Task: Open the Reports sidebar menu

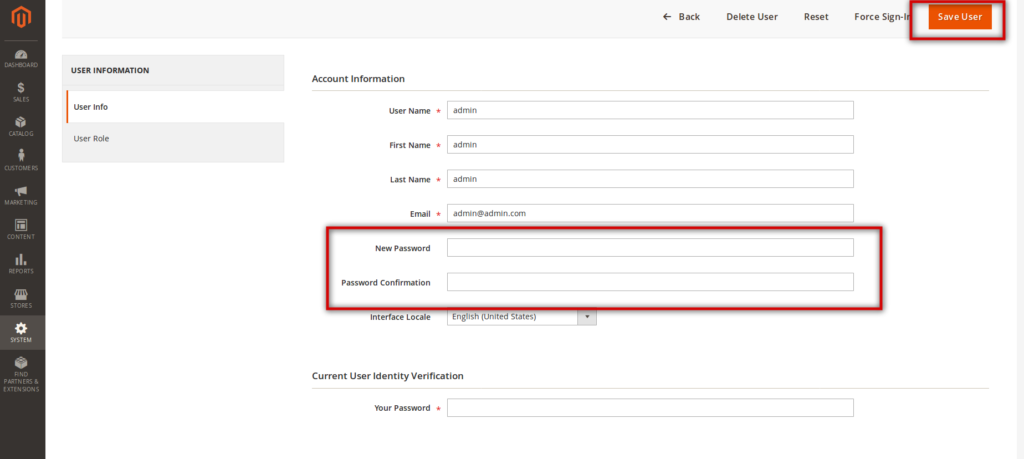Action: tap(21, 264)
